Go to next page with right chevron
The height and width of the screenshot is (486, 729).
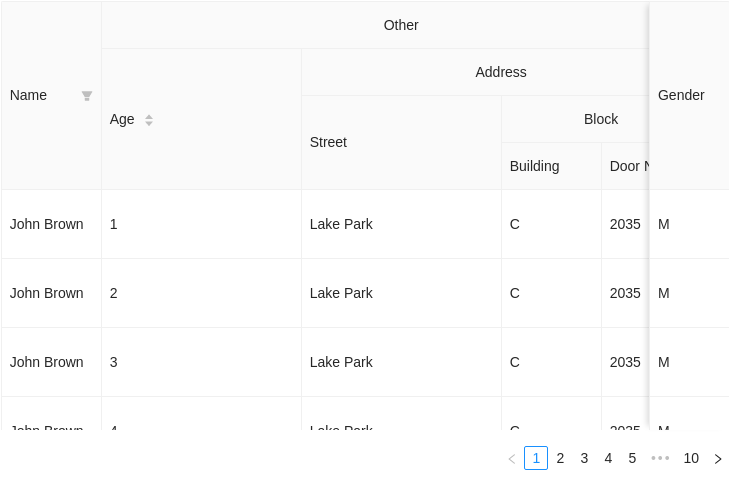pos(717,459)
